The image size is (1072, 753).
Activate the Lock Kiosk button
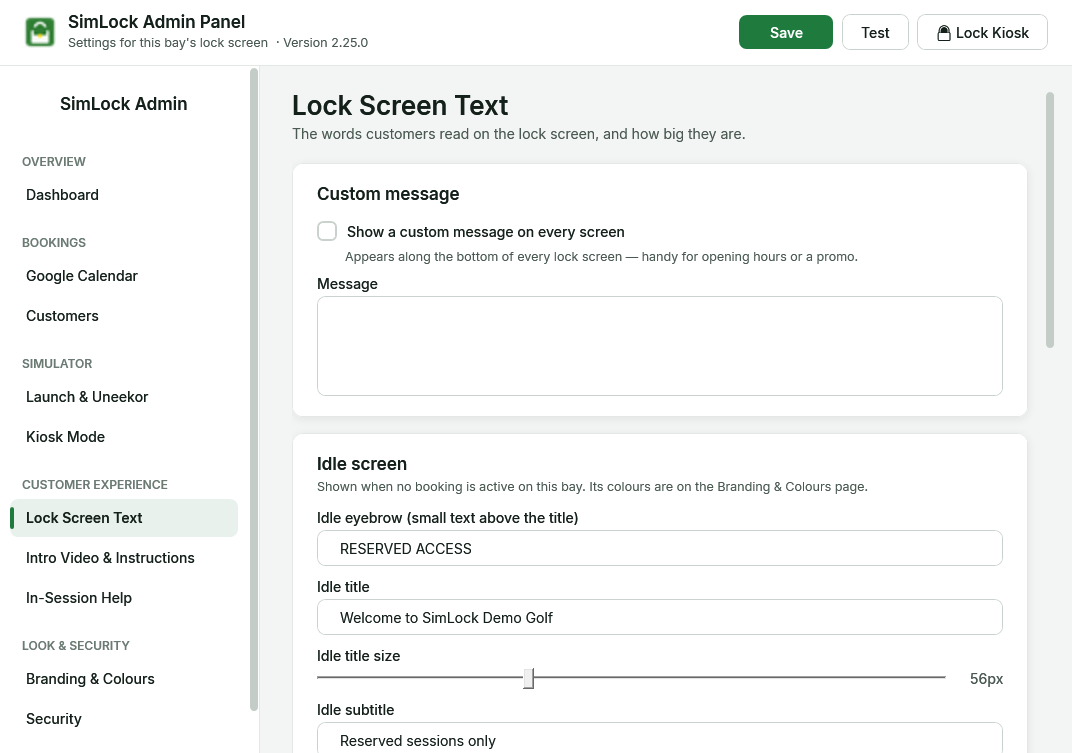click(982, 32)
